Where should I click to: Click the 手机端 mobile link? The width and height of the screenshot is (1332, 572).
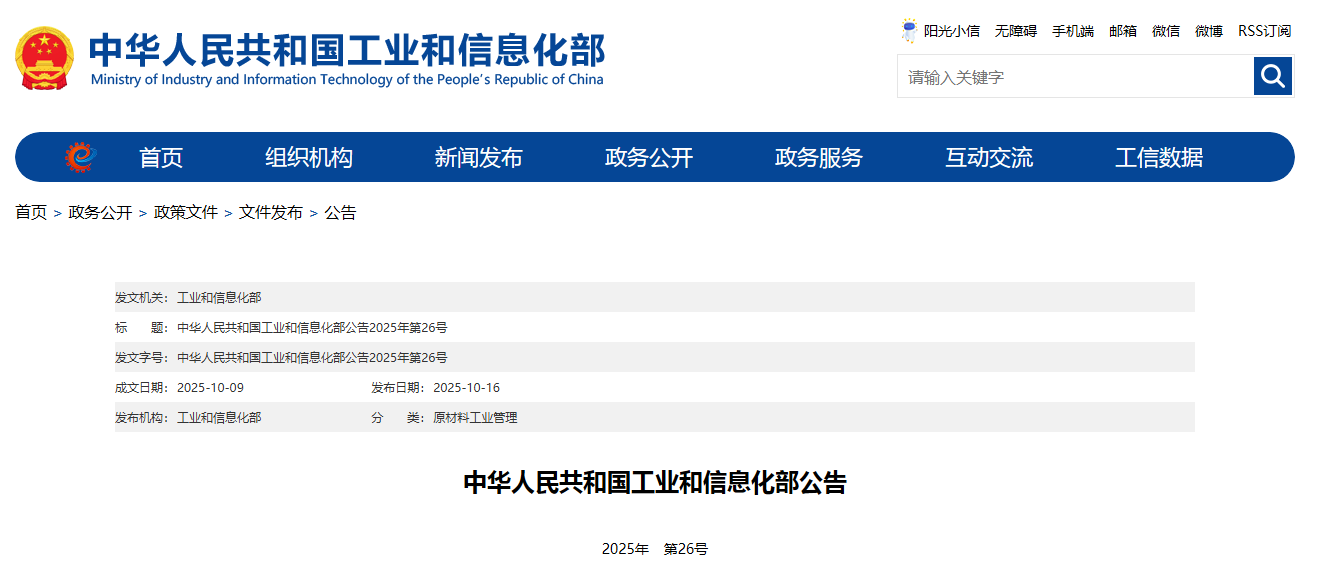pos(1073,31)
